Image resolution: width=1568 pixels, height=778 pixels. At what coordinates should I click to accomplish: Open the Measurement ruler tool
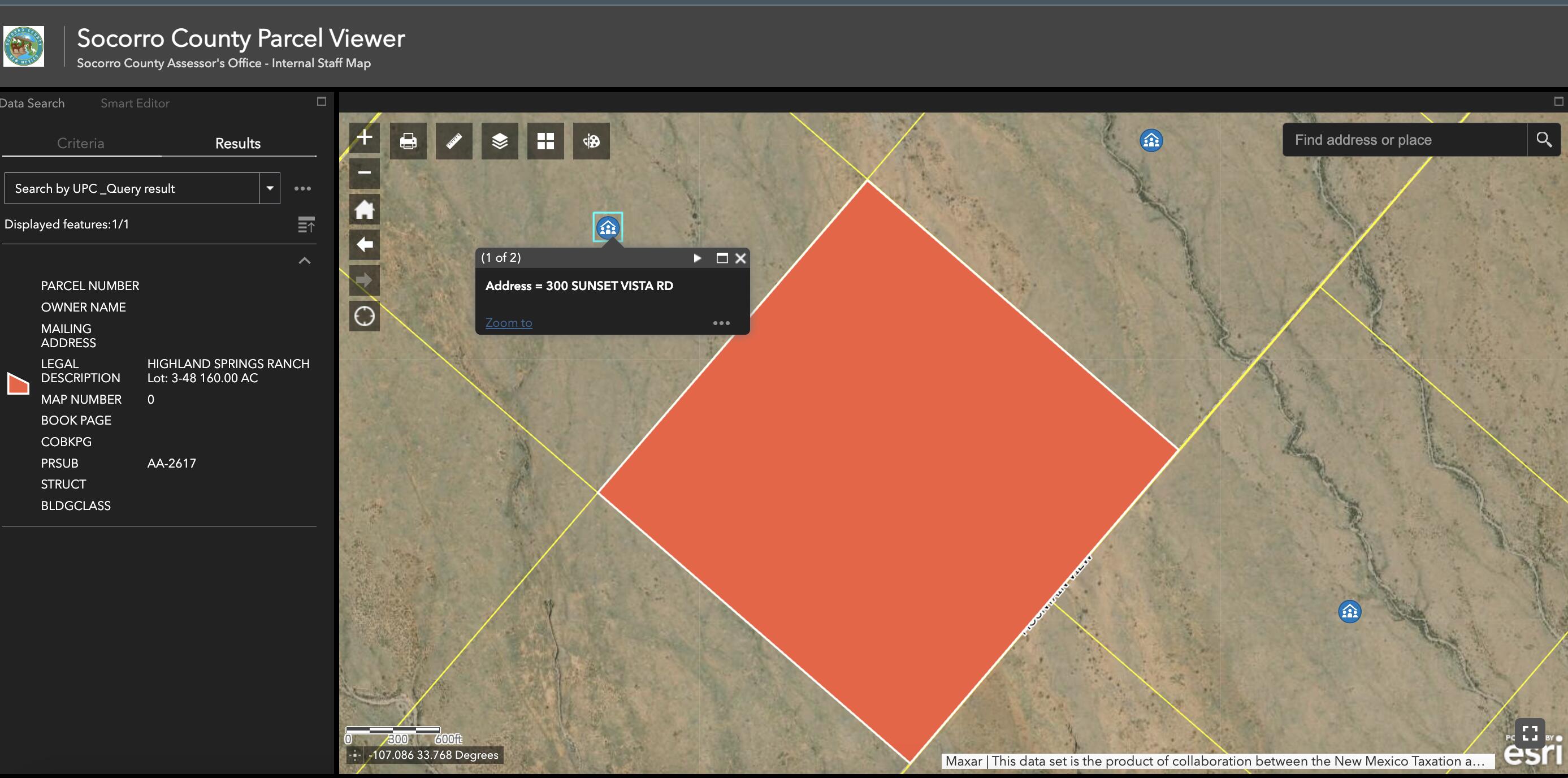coord(454,141)
